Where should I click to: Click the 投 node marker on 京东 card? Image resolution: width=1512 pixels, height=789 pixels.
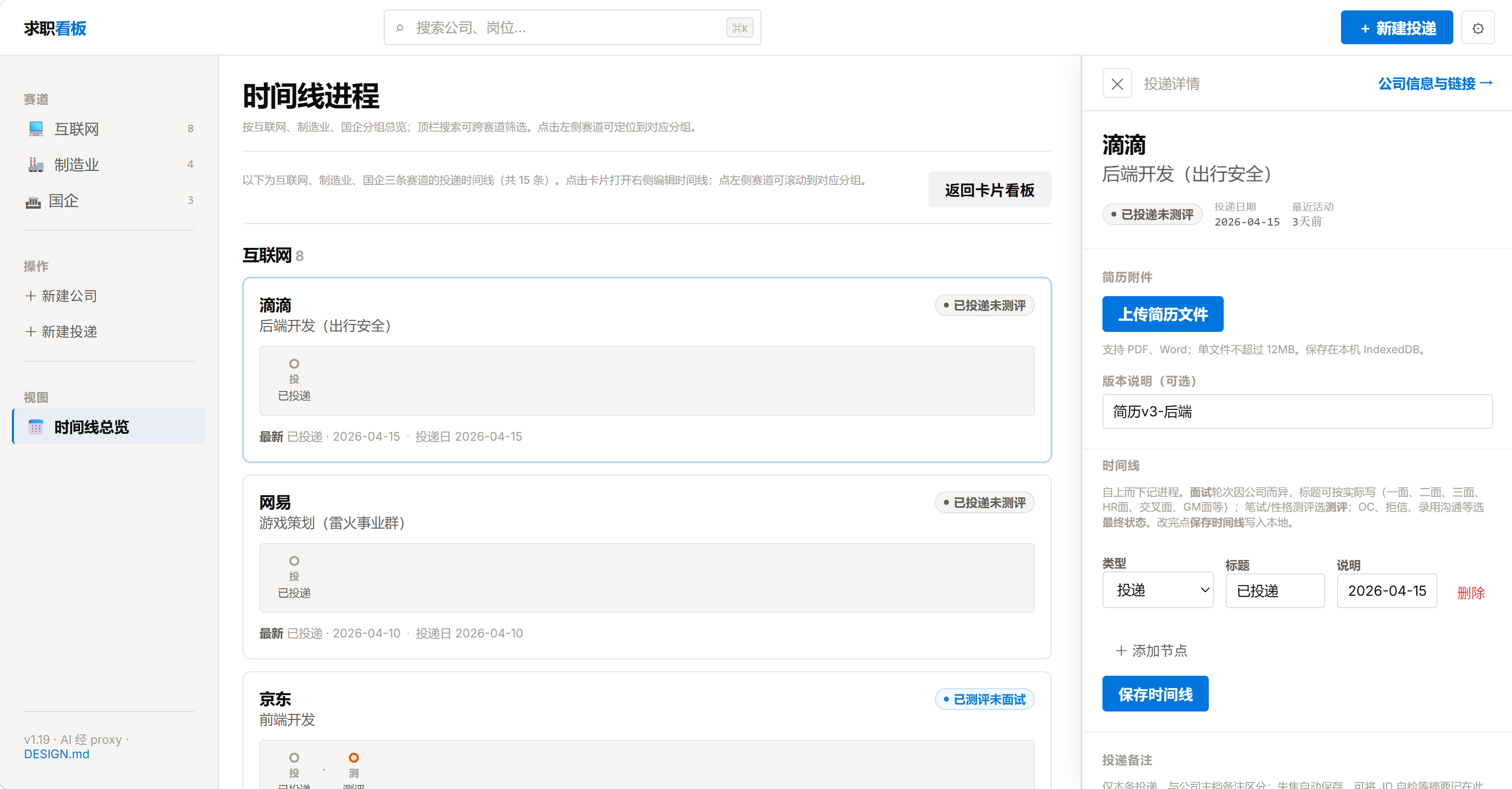294,758
